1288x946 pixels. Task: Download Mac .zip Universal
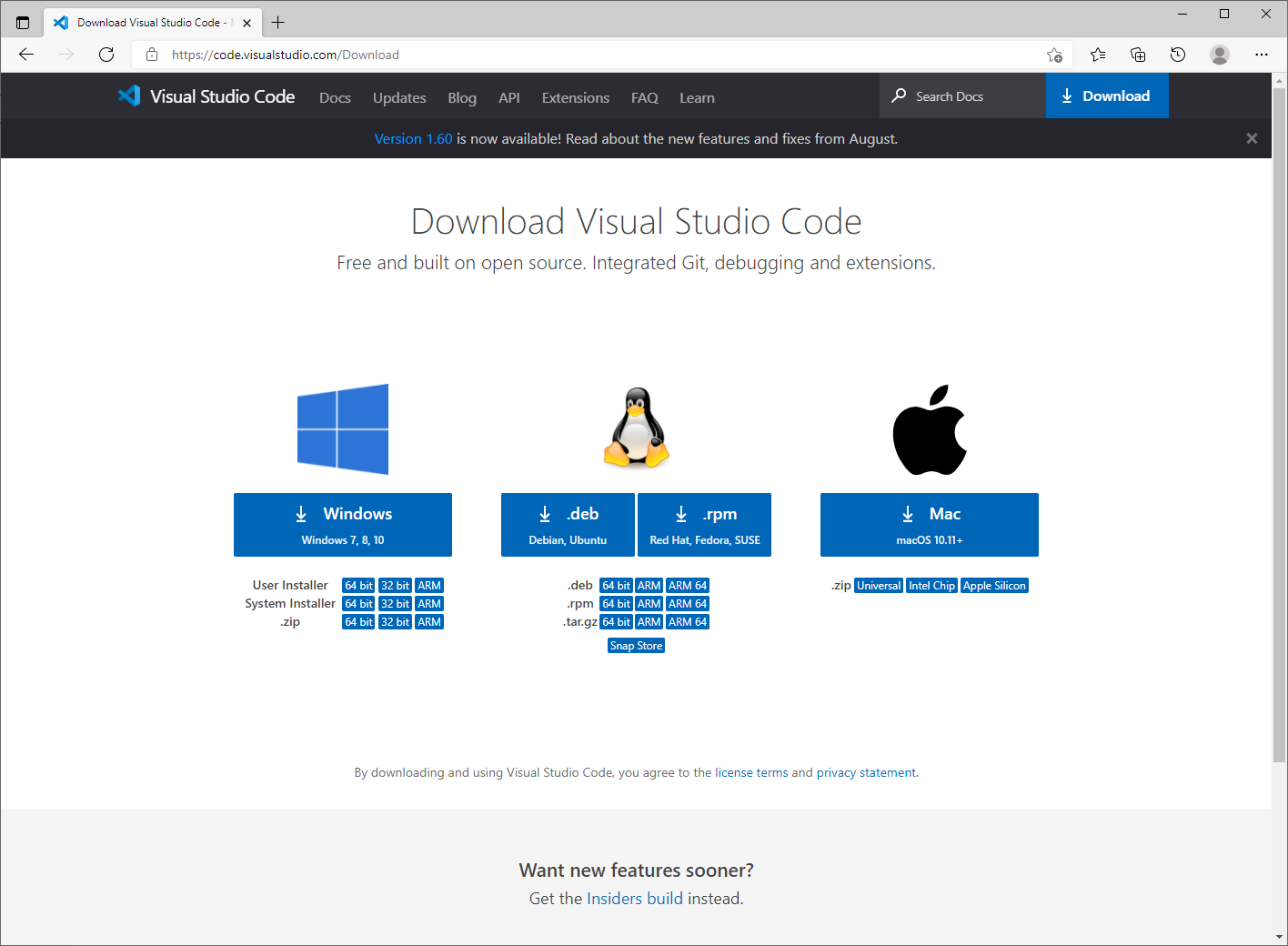(x=879, y=586)
